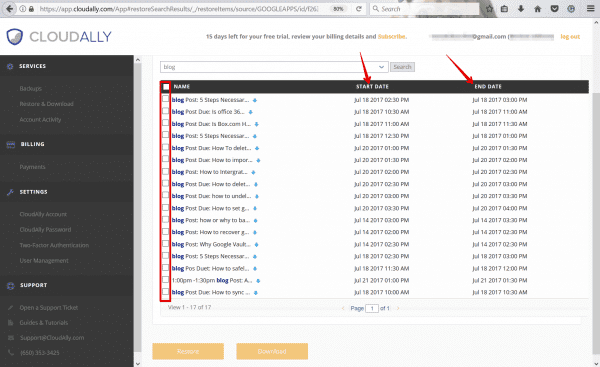Click the log out link

[570, 37]
